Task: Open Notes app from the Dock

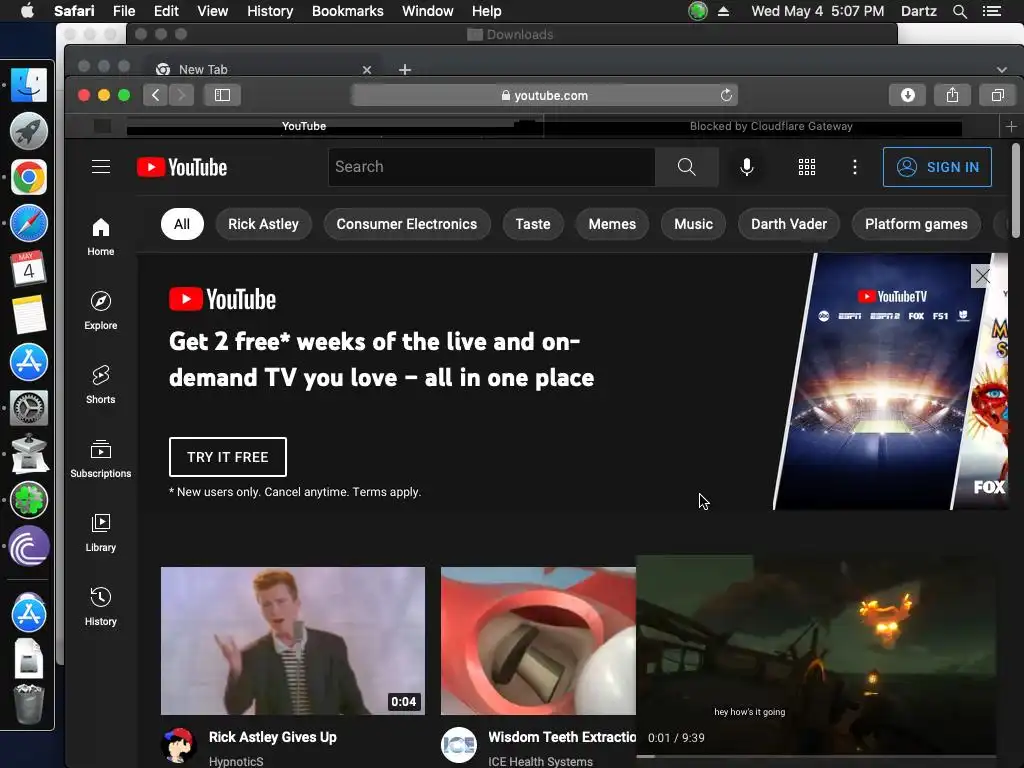Action: (29, 315)
